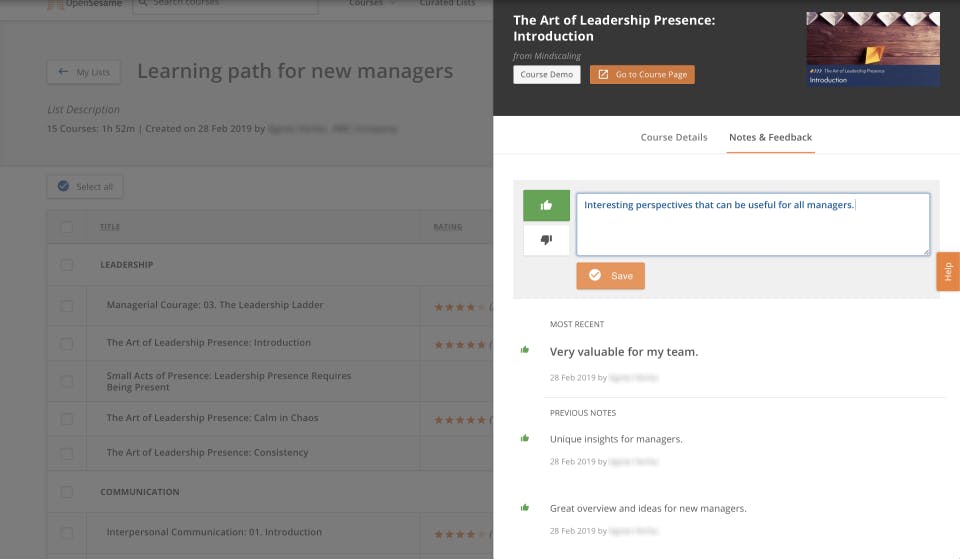960x559 pixels.
Task: Click the search magnifier icon
Action: point(142,3)
